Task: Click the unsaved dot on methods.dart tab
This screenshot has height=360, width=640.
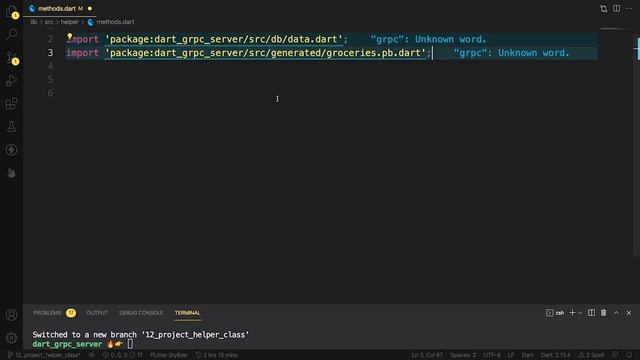Action: tap(90, 9)
